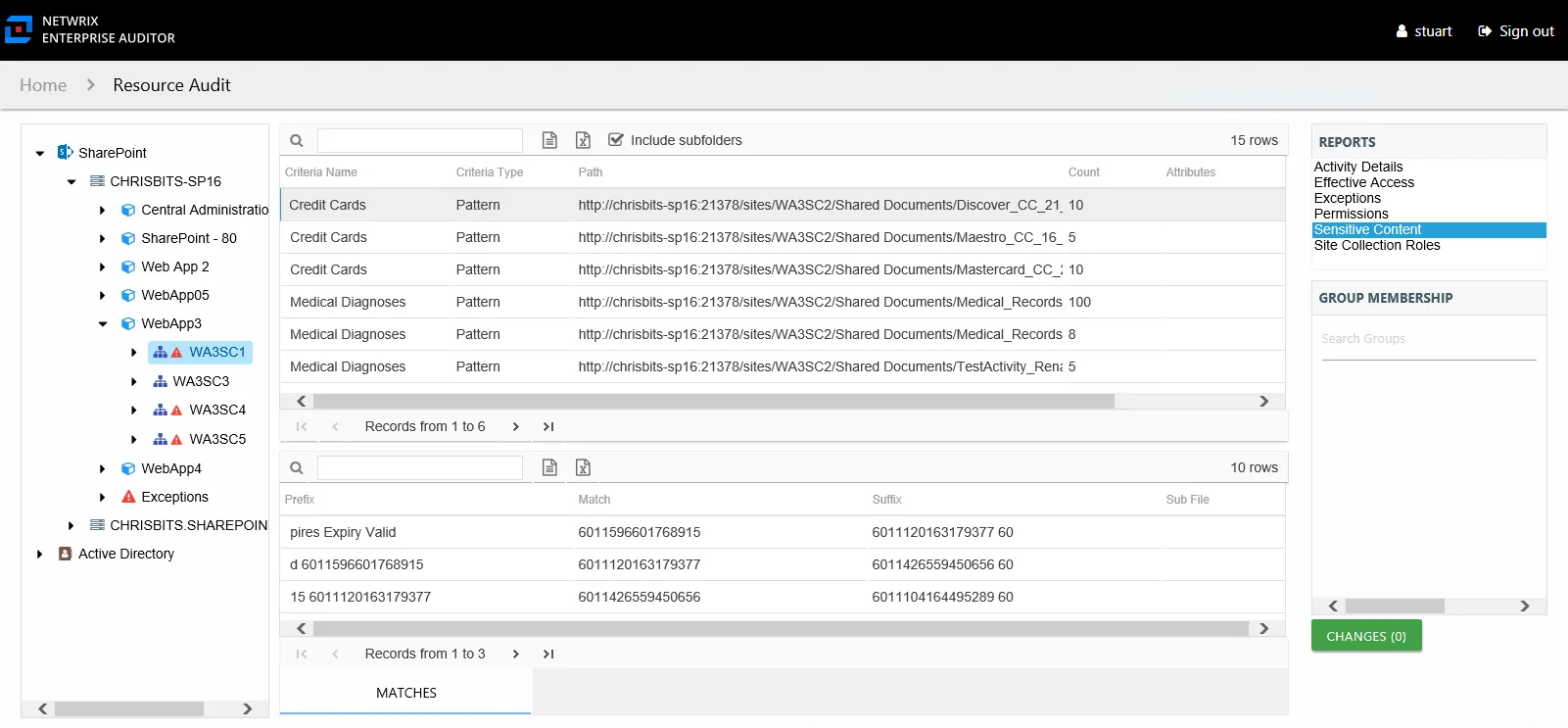Click the WebApp05 cube icon

(128, 295)
